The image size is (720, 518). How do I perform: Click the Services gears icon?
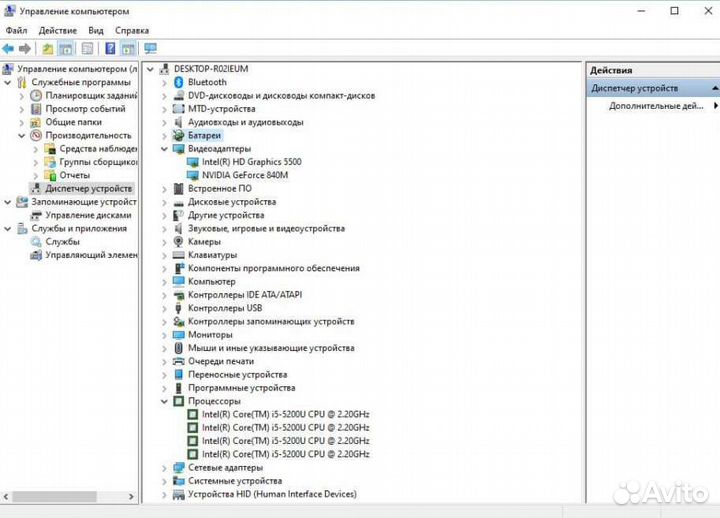tap(36, 242)
